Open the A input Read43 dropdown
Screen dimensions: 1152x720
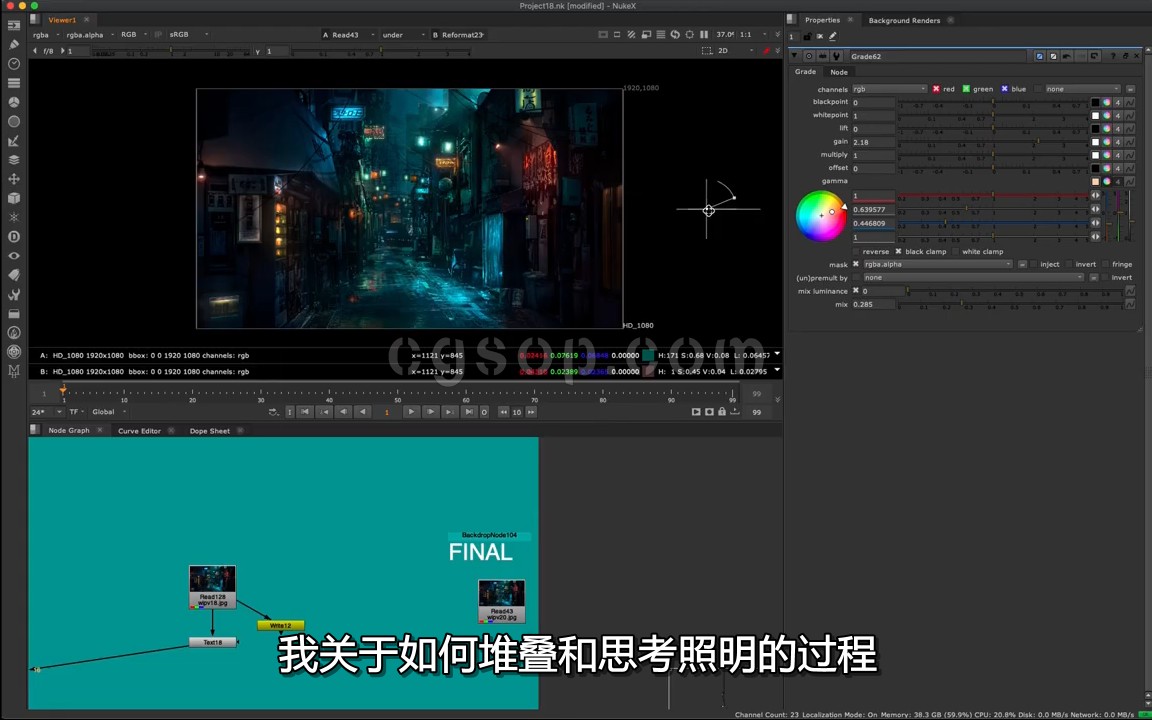point(349,35)
